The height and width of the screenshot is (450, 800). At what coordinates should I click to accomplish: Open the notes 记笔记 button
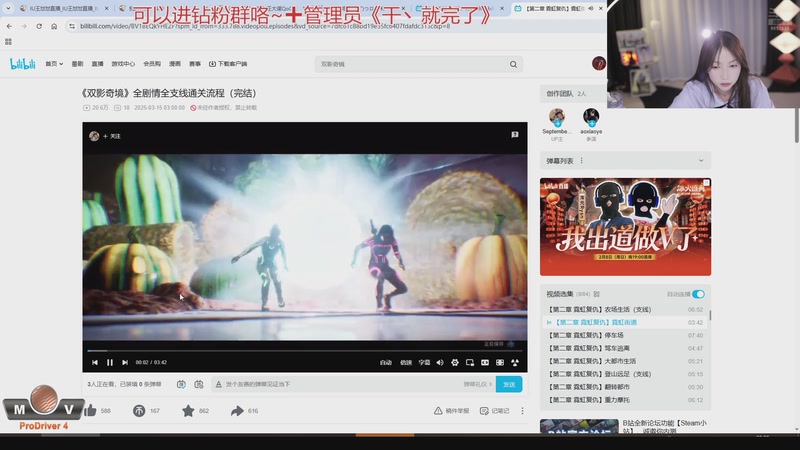point(494,411)
